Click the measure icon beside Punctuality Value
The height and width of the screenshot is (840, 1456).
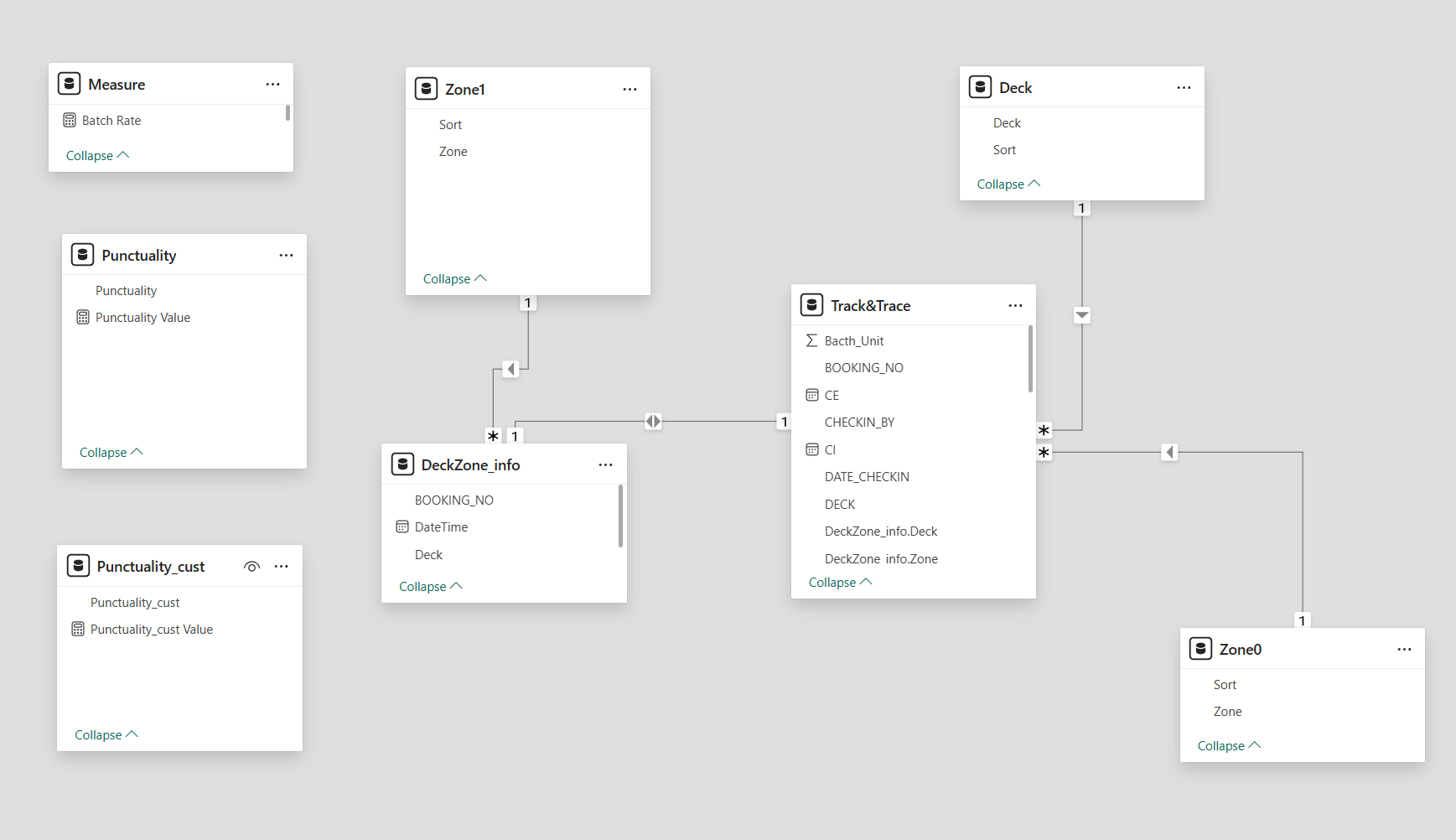[x=83, y=318]
